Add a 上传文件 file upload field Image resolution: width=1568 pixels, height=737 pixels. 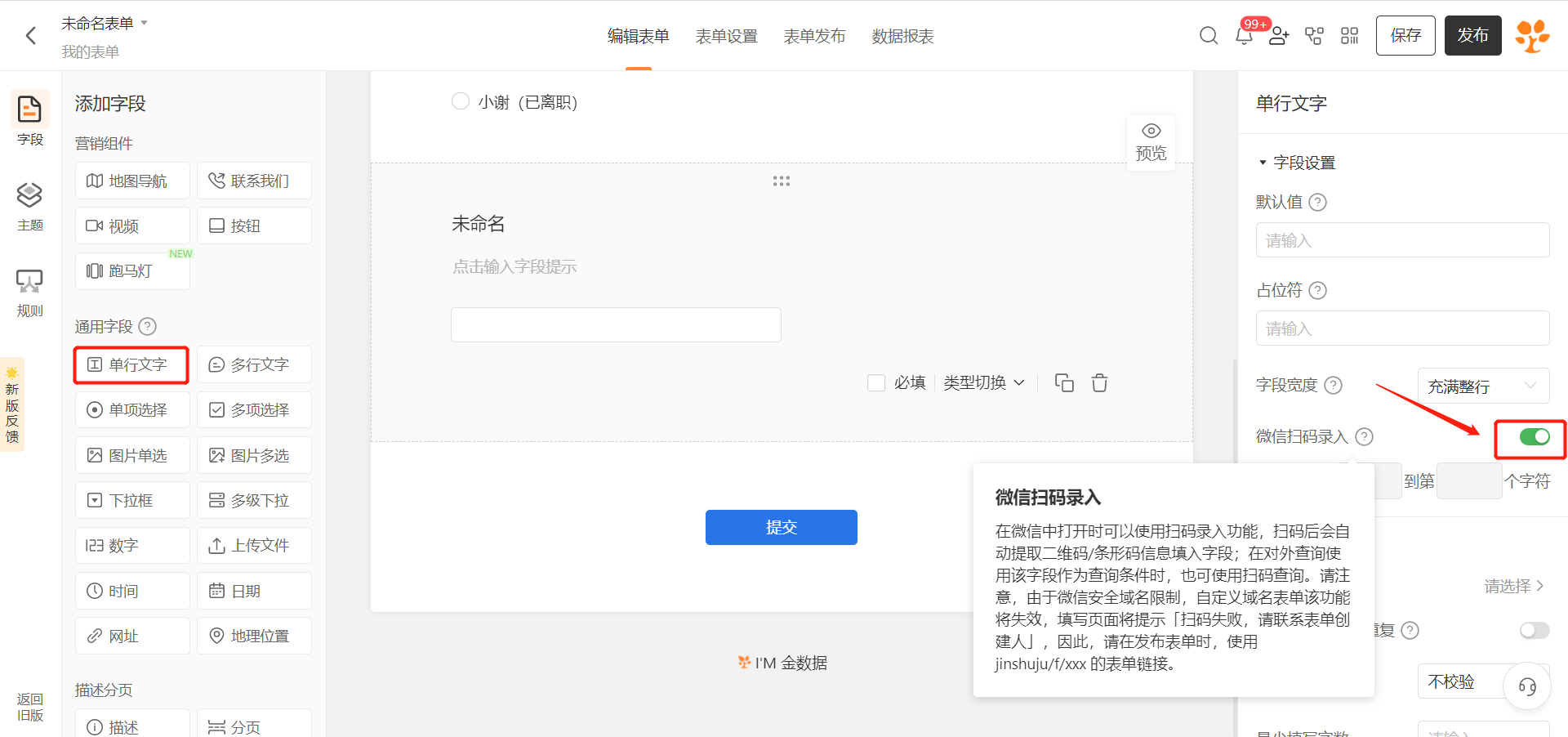[254, 545]
